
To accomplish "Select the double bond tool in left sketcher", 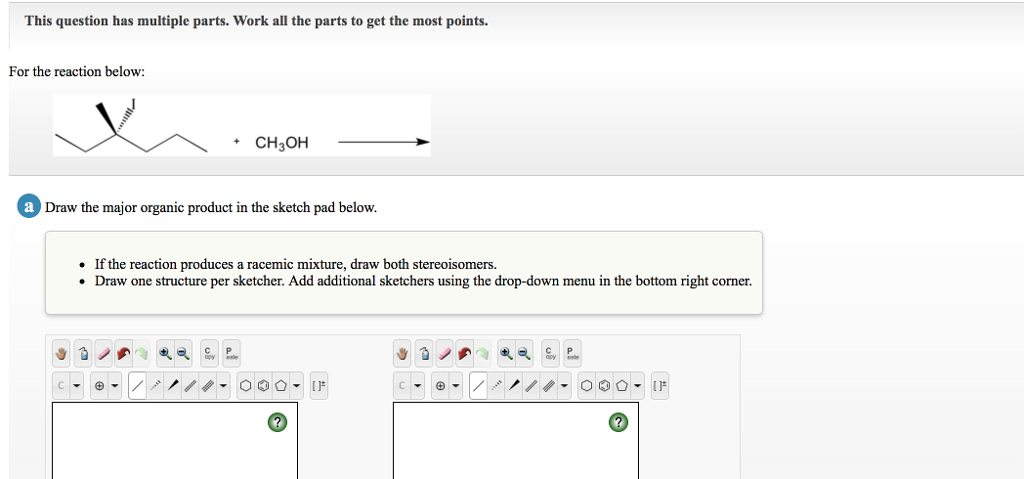I will [x=190, y=386].
